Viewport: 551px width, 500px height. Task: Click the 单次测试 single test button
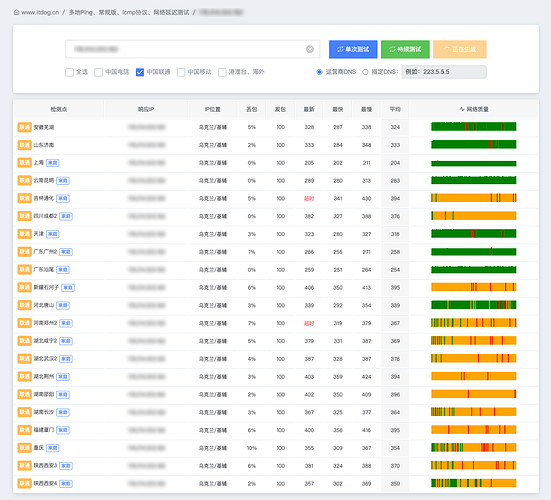click(353, 49)
